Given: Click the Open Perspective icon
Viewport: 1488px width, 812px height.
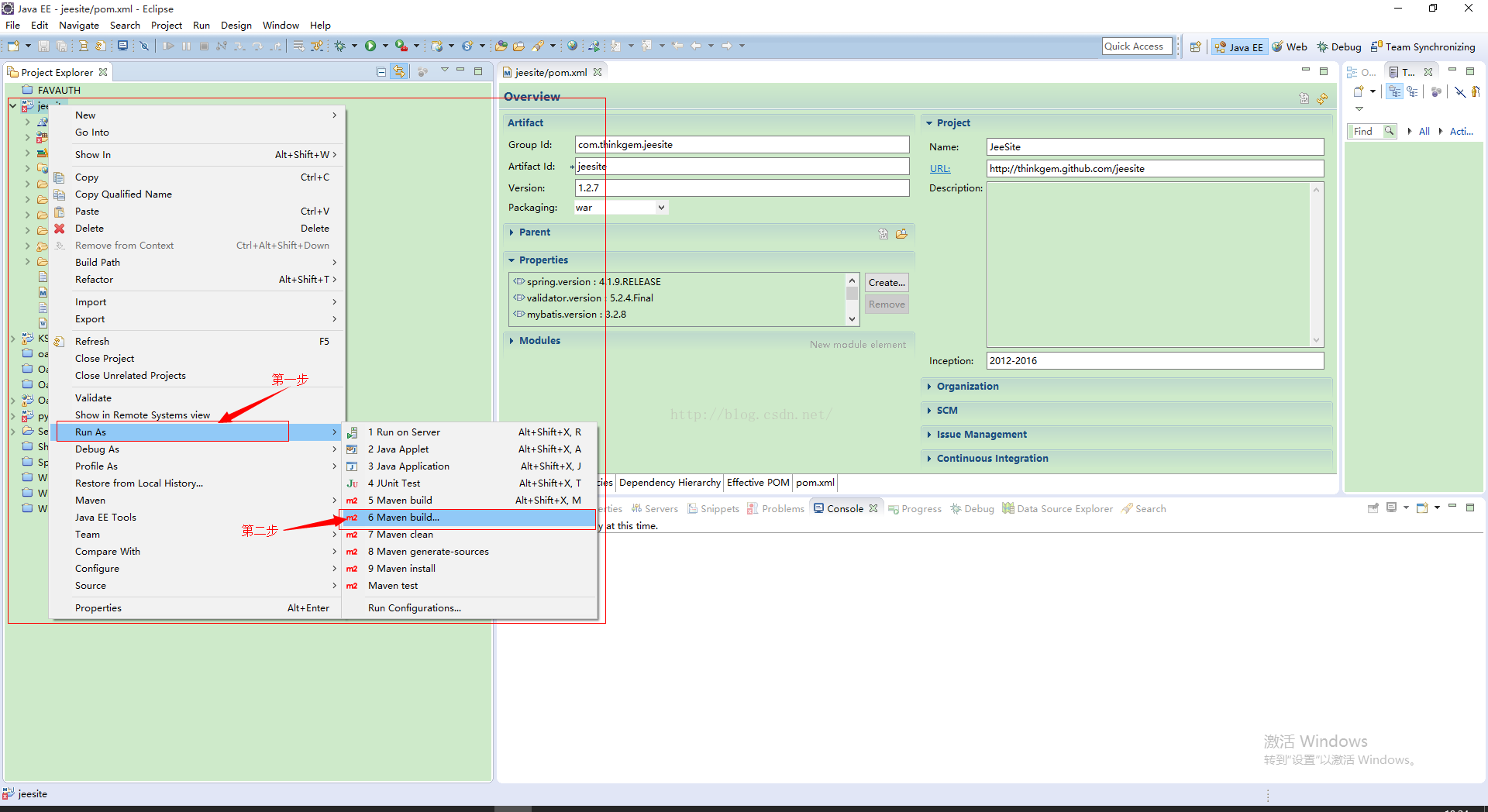Looking at the screenshot, I should [1195, 46].
